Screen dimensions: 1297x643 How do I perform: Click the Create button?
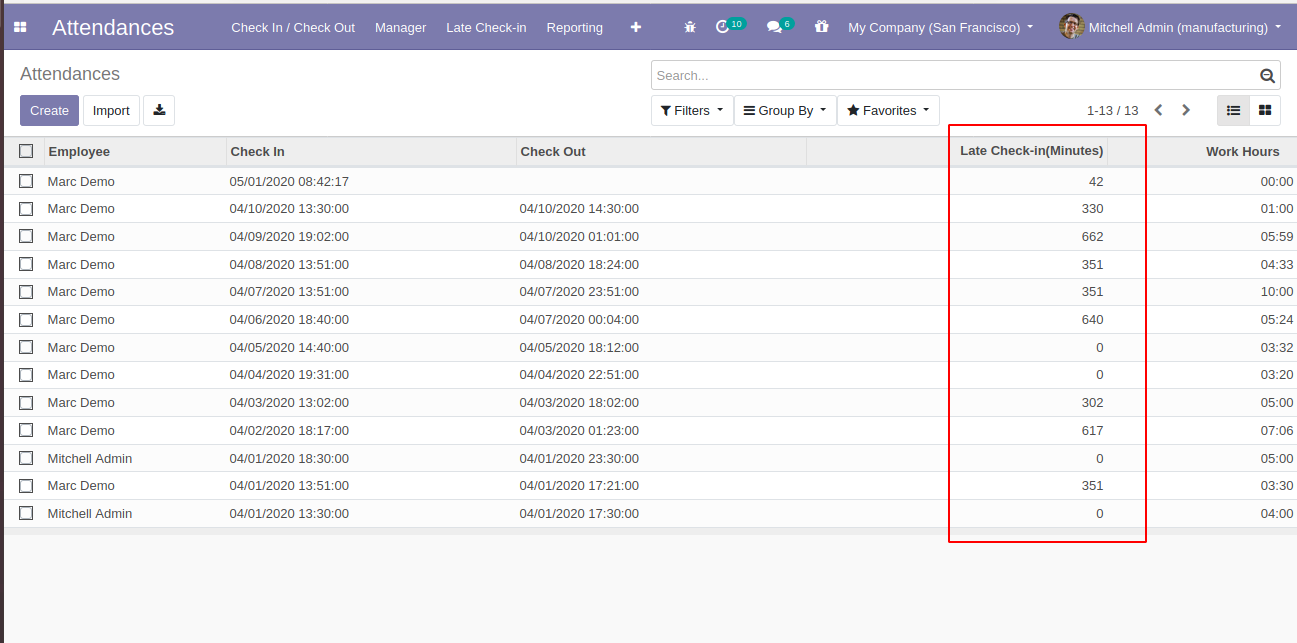tap(49, 110)
